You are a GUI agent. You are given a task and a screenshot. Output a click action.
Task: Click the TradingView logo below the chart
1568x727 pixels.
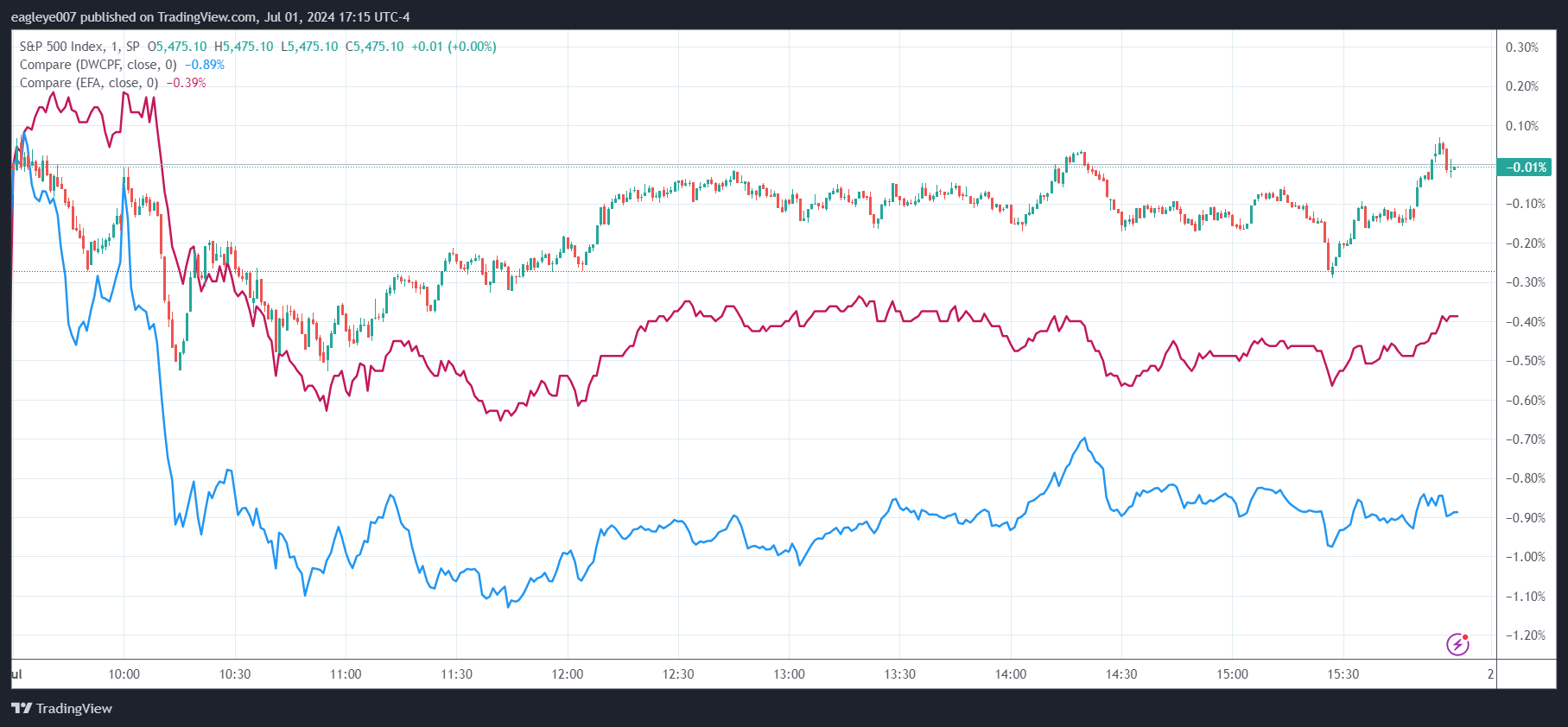62,709
